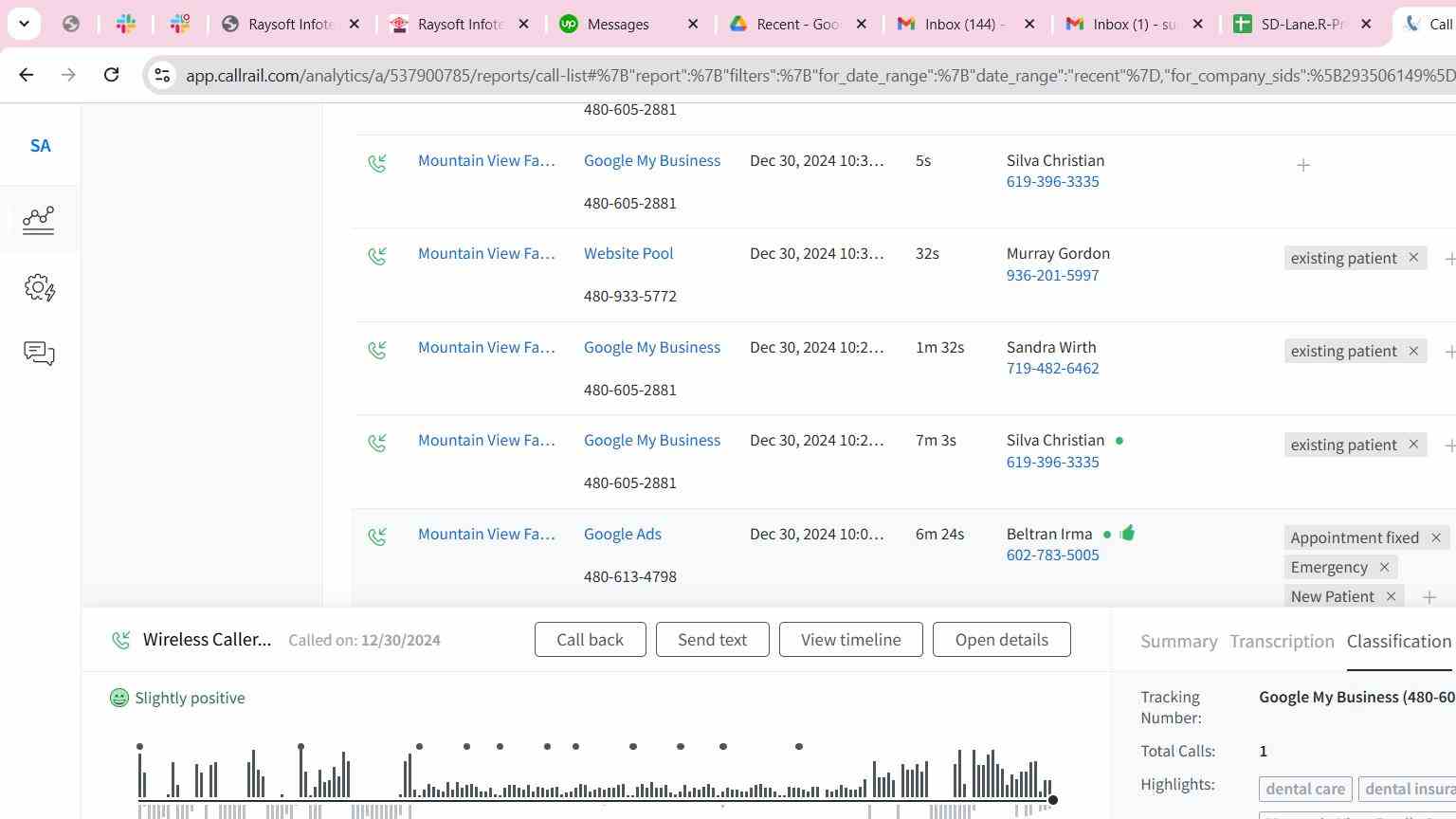Open Website Pool source link
This screenshot has width=1456, height=819.
coord(628,253)
